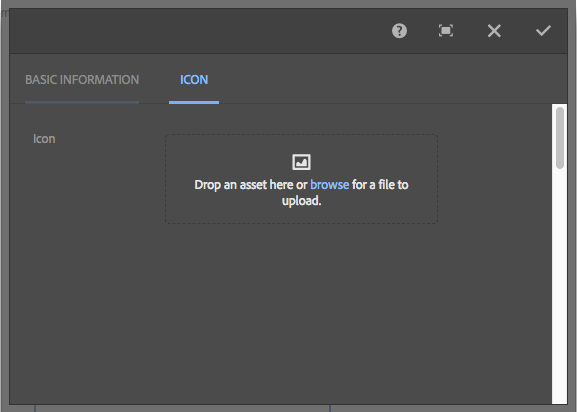Click the scrollbar track below the thumb
The image size is (577, 412).
[560, 287]
